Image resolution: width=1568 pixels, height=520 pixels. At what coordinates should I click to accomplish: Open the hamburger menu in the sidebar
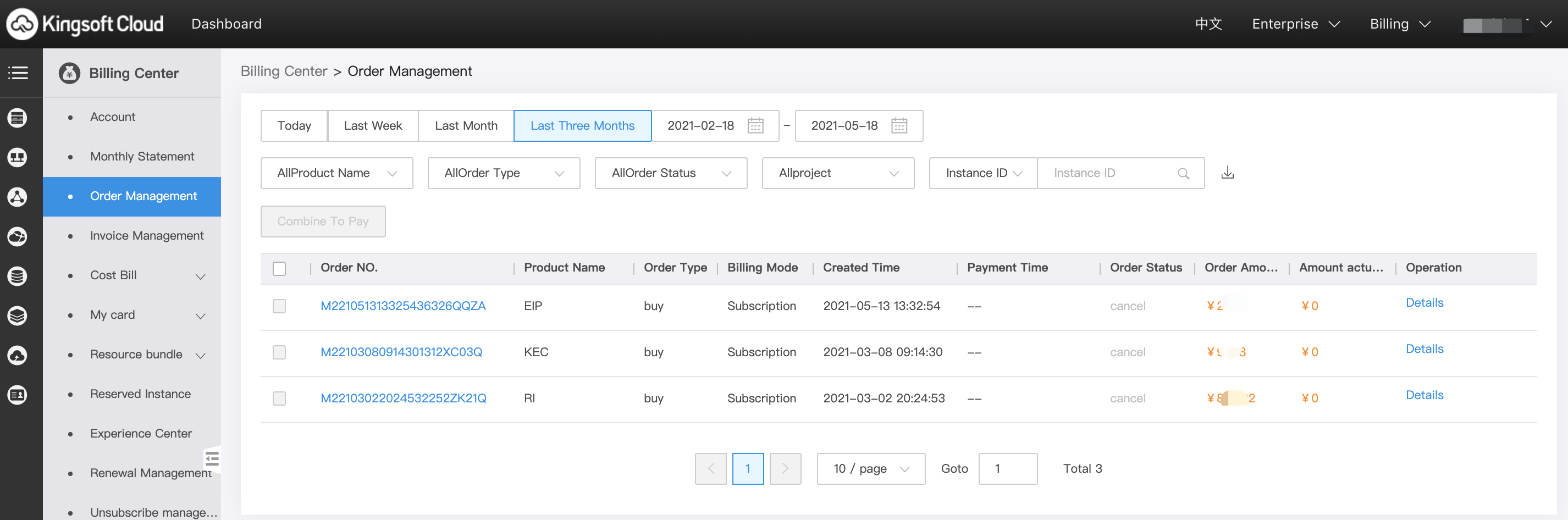[18, 73]
